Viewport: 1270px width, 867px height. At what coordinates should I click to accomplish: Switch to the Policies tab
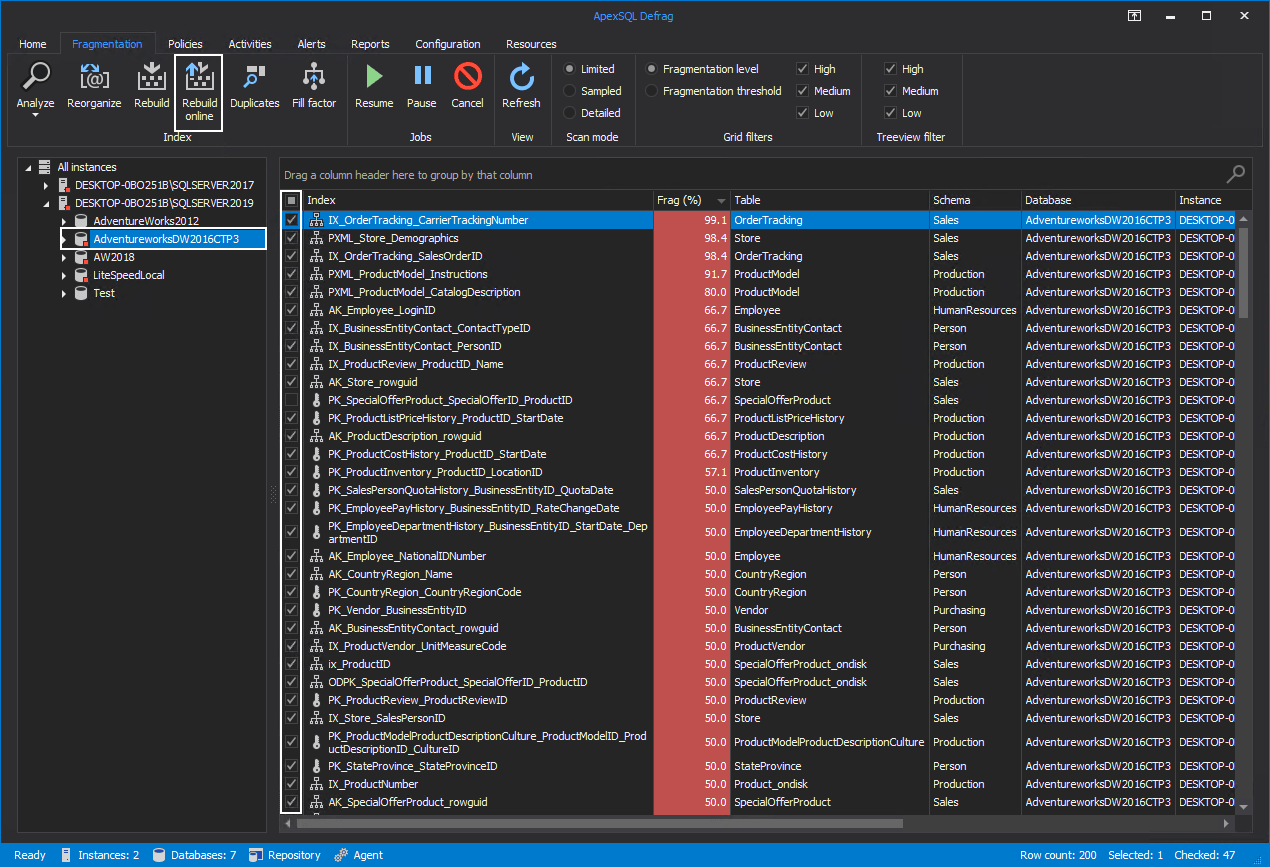click(185, 44)
